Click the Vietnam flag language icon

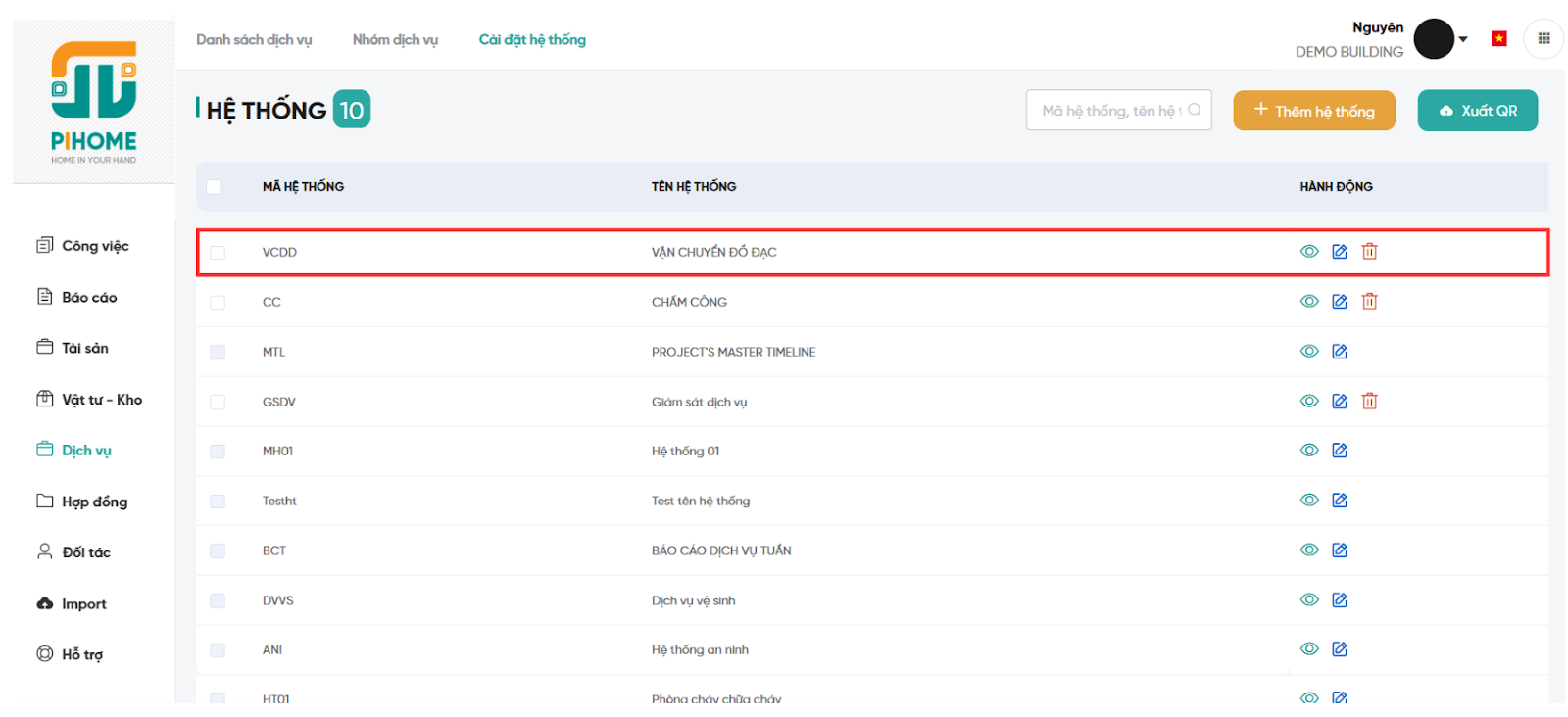[1498, 39]
